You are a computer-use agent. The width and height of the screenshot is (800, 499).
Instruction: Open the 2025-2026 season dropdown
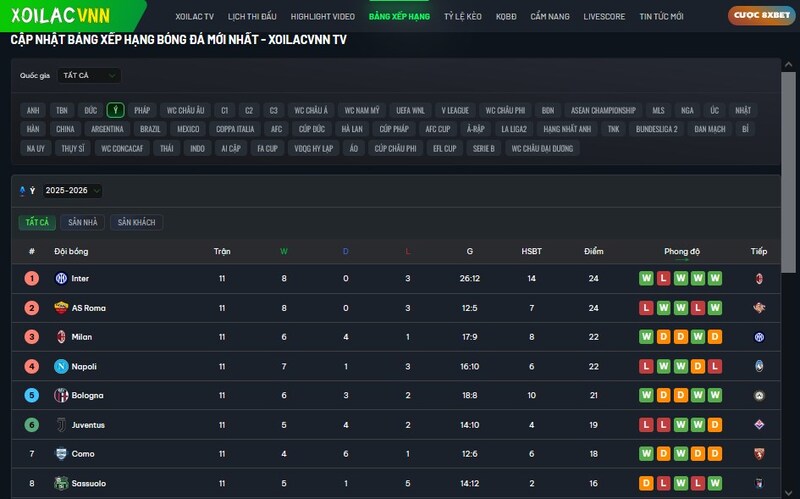[x=72, y=190]
